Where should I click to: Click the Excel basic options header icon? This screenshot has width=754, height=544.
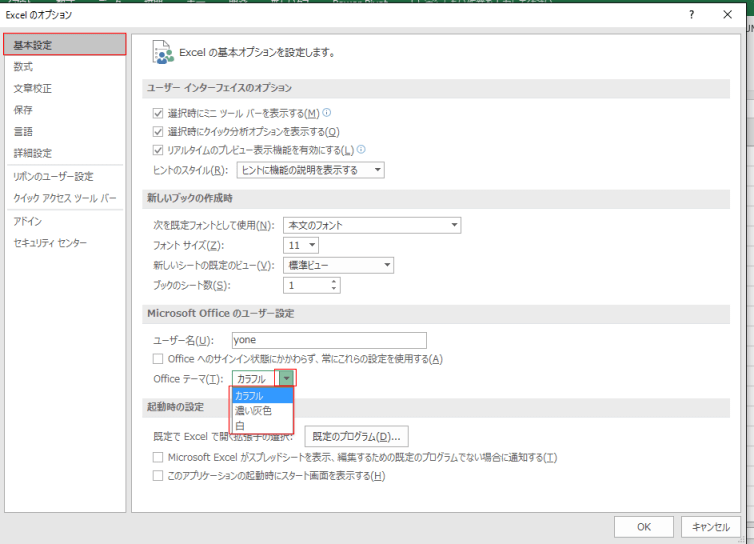[x=163, y=52]
